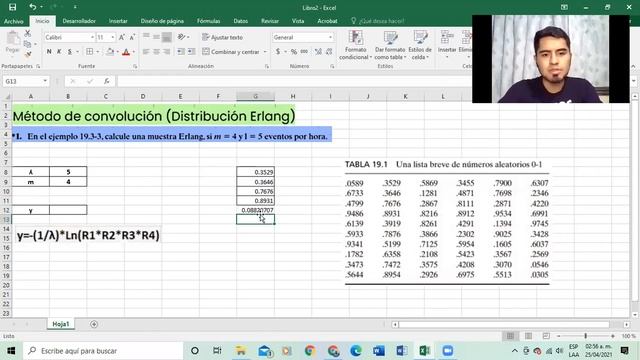640x360 pixels.
Task: Add a new sheet with plus icon
Action: [x=94, y=324]
